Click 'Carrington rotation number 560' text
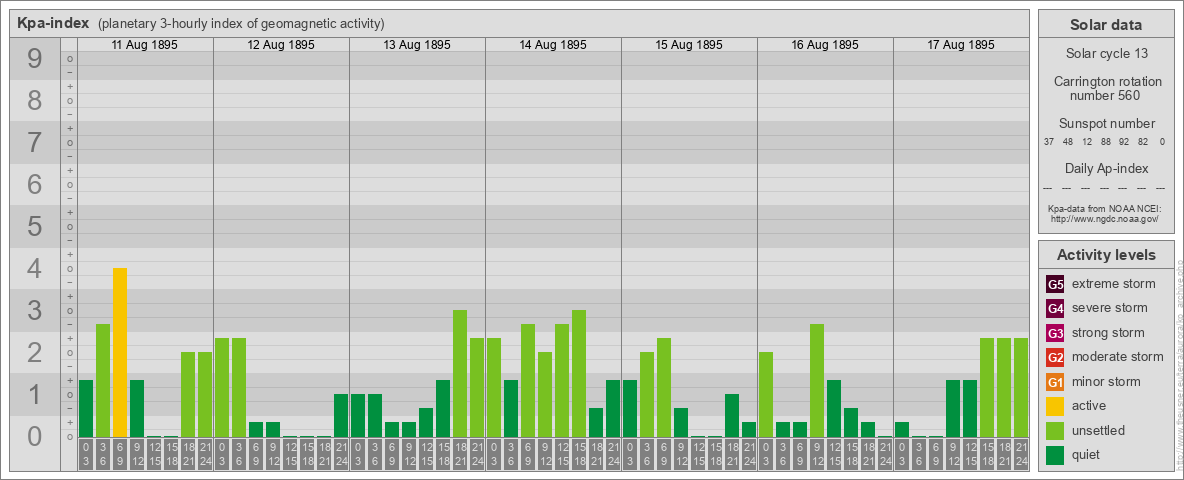 point(1106,88)
